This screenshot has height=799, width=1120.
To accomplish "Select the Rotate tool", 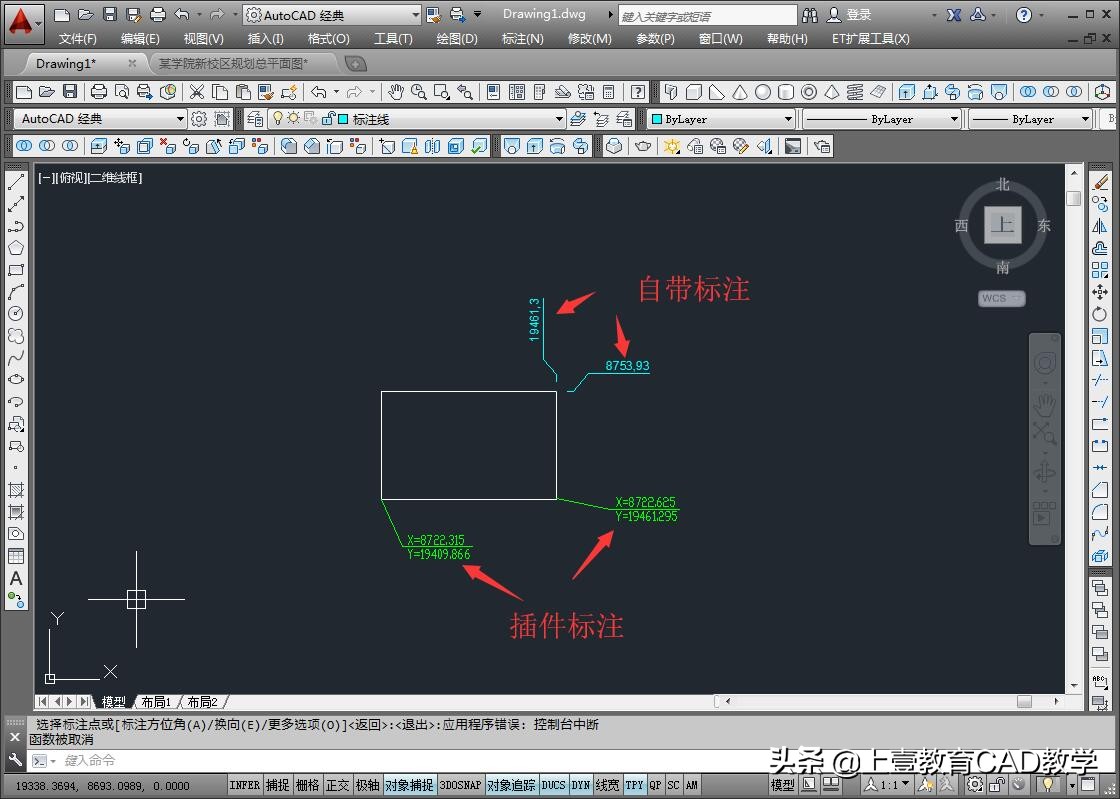I will pyautogui.click(x=1100, y=314).
